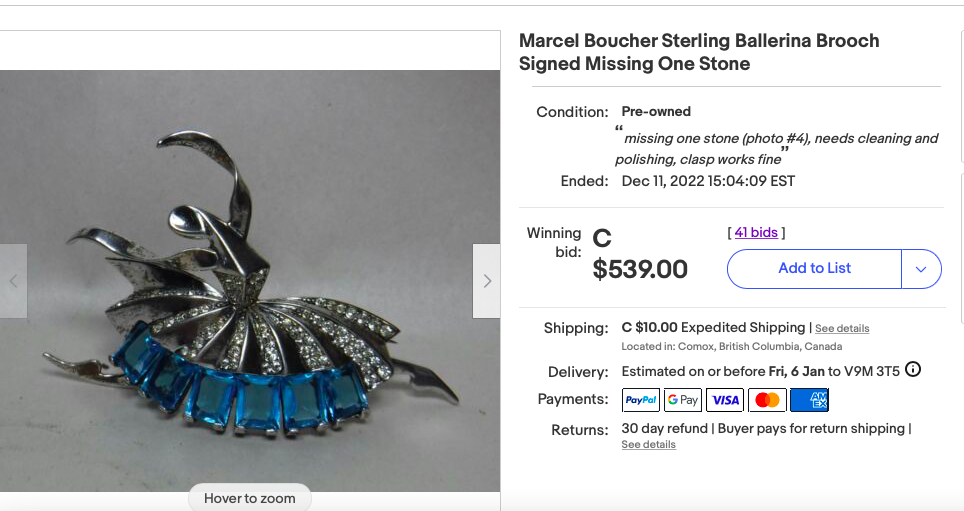Click the PayPal payment icon
Image resolution: width=964 pixels, height=511 pixels.
pos(640,400)
